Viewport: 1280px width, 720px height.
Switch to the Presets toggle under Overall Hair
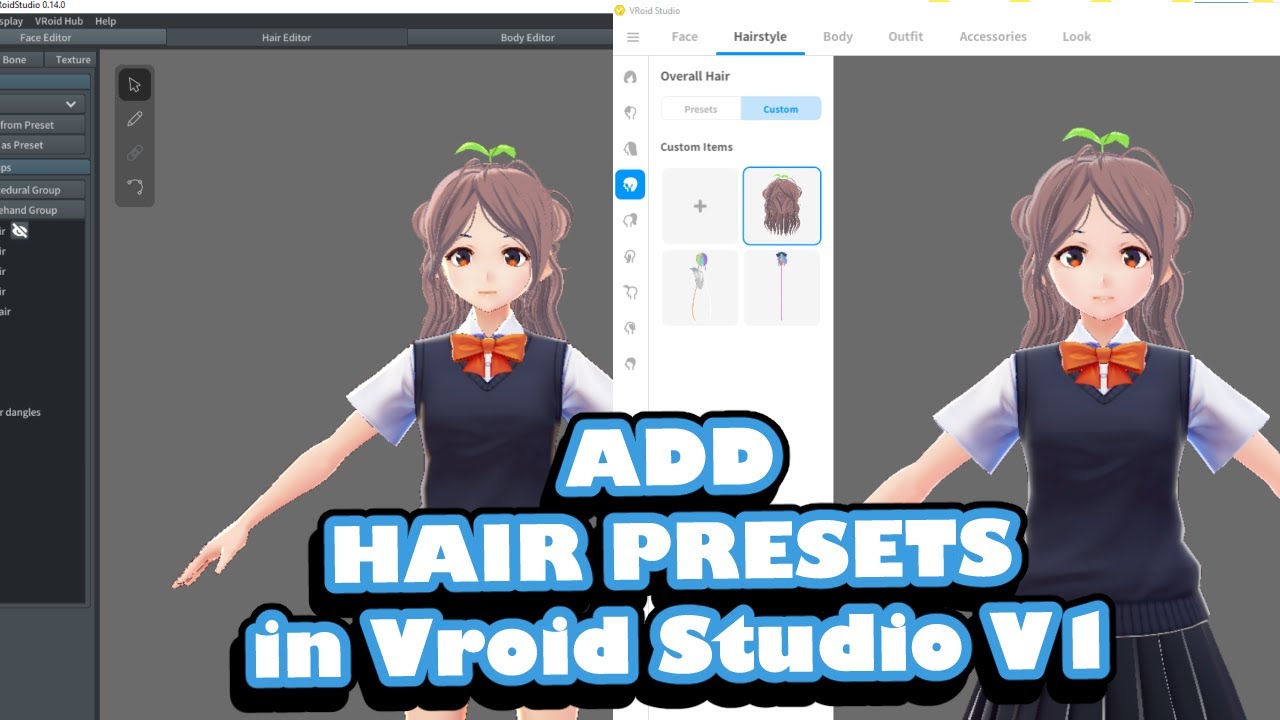701,109
